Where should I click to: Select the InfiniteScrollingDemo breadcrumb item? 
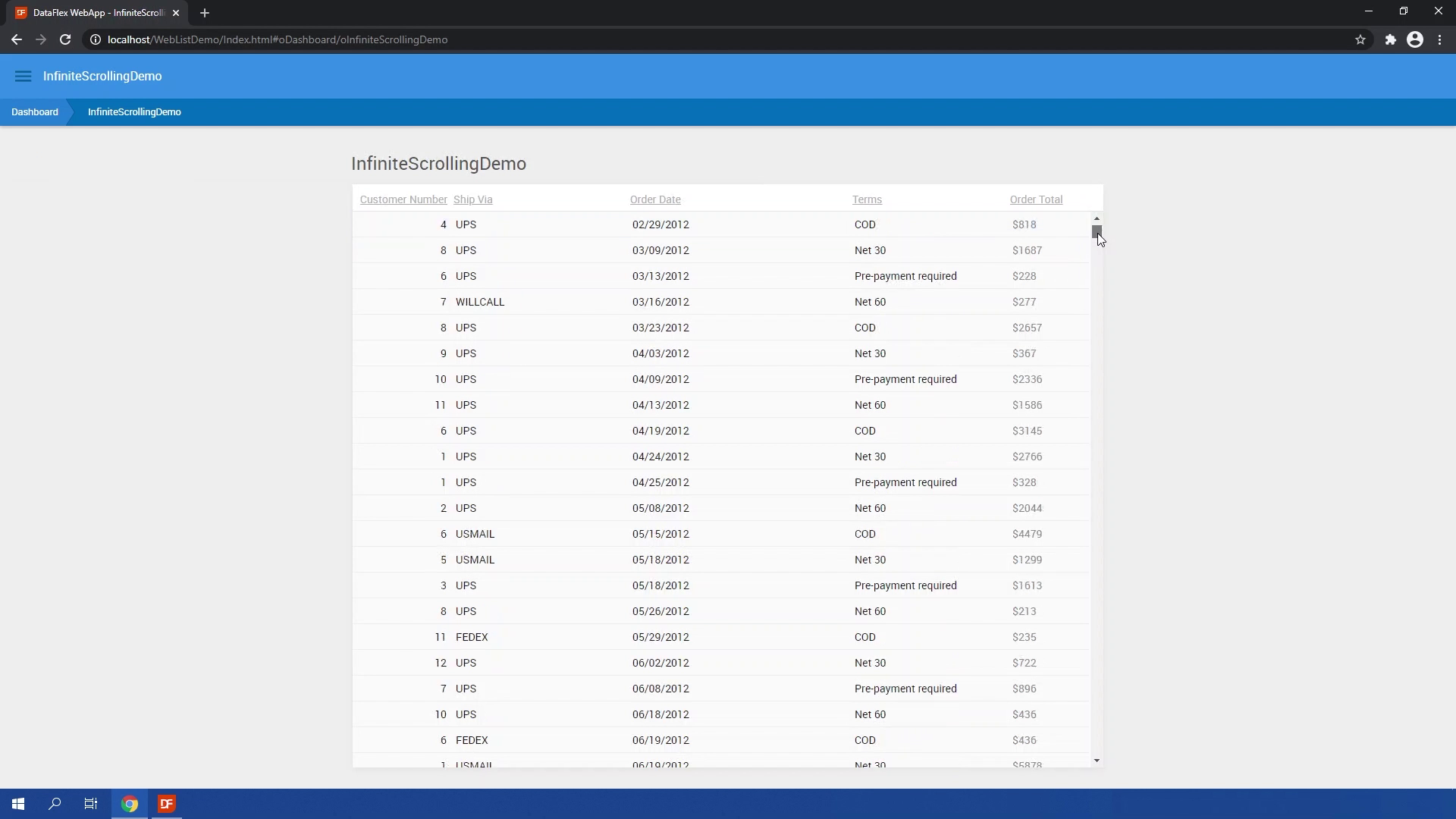(x=134, y=112)
